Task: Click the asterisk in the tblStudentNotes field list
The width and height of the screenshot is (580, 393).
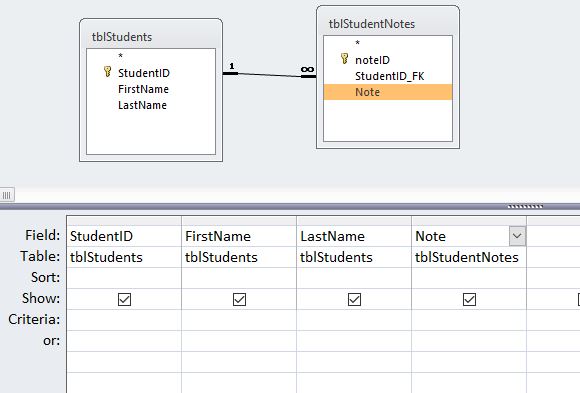Action: 357,43
